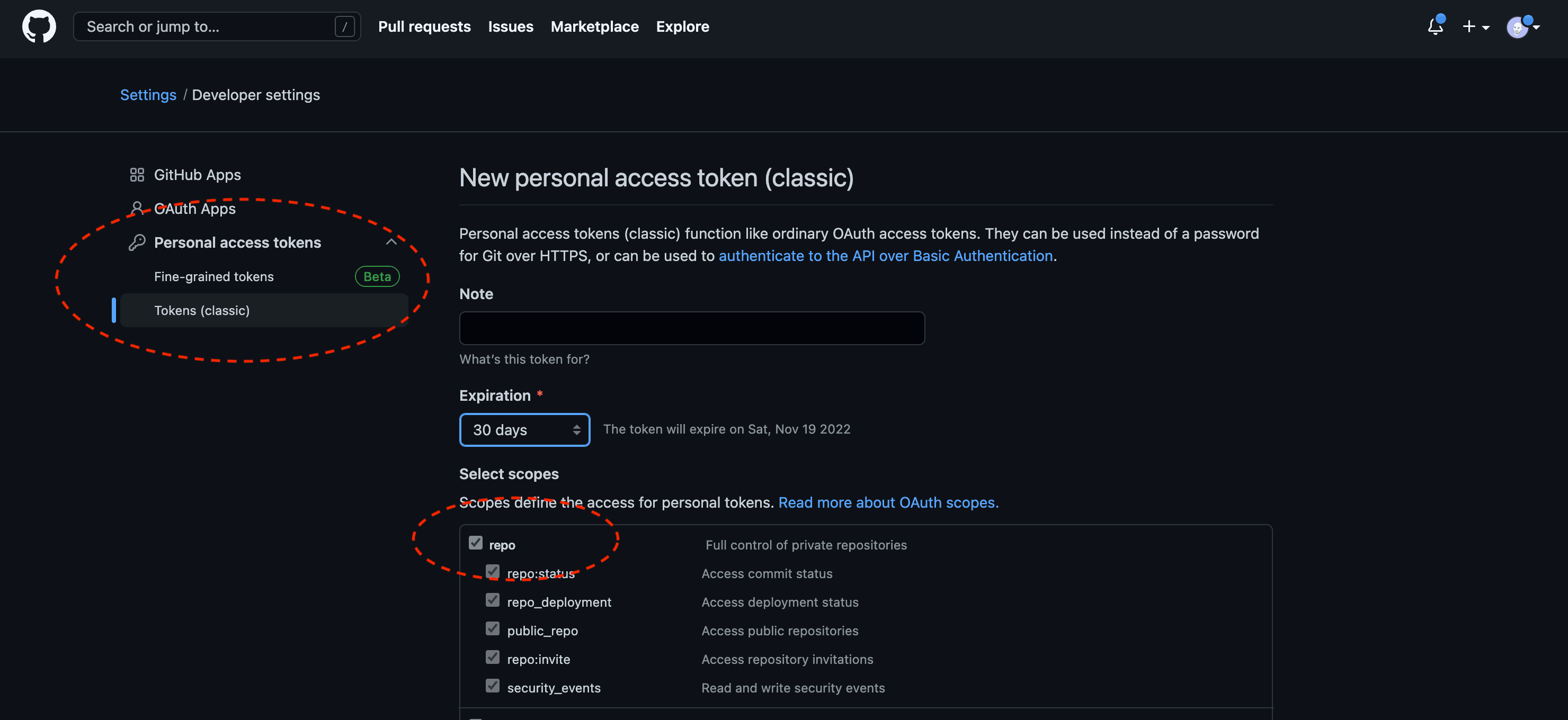Open the notifications bell

pos(1436,27)
